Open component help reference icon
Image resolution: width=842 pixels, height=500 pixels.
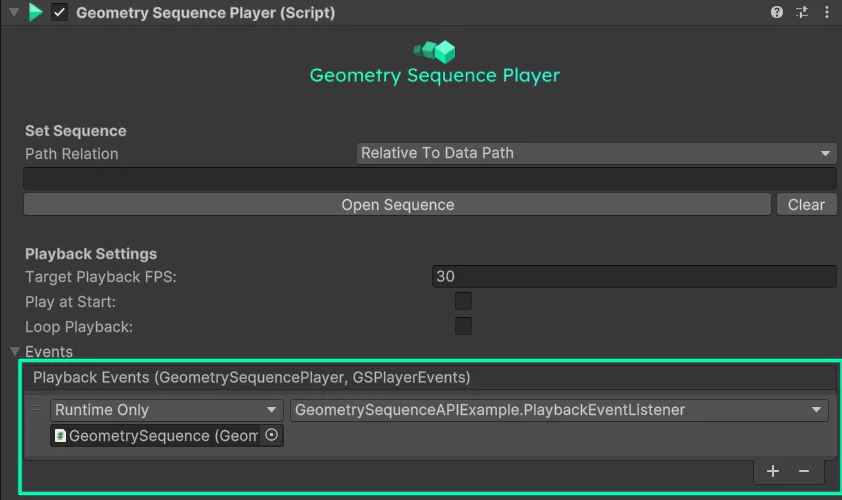[x=776, y=12]
